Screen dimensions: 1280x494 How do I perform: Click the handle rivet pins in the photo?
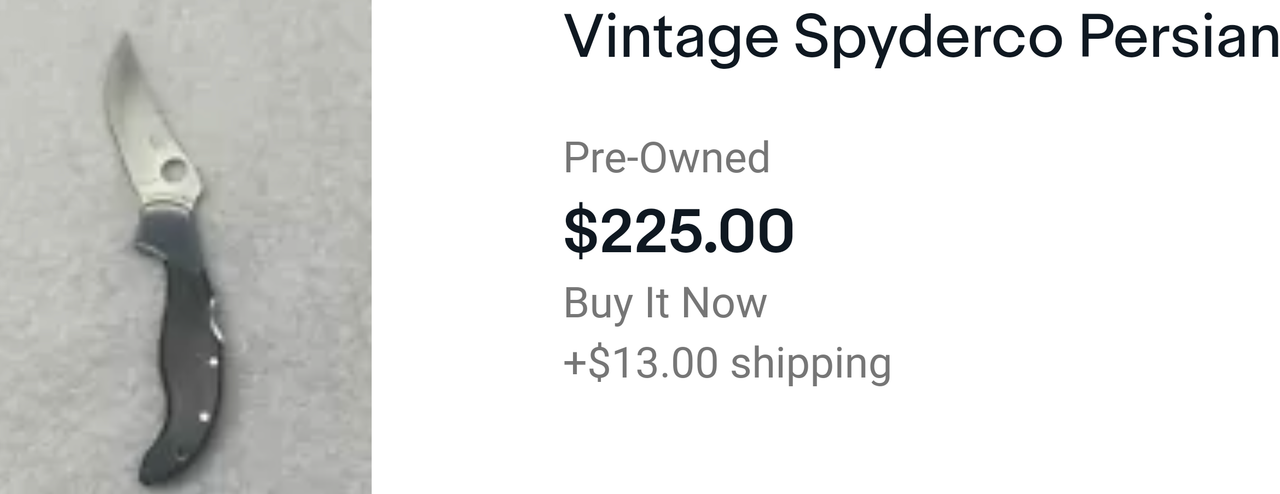(x=211, y=364)
